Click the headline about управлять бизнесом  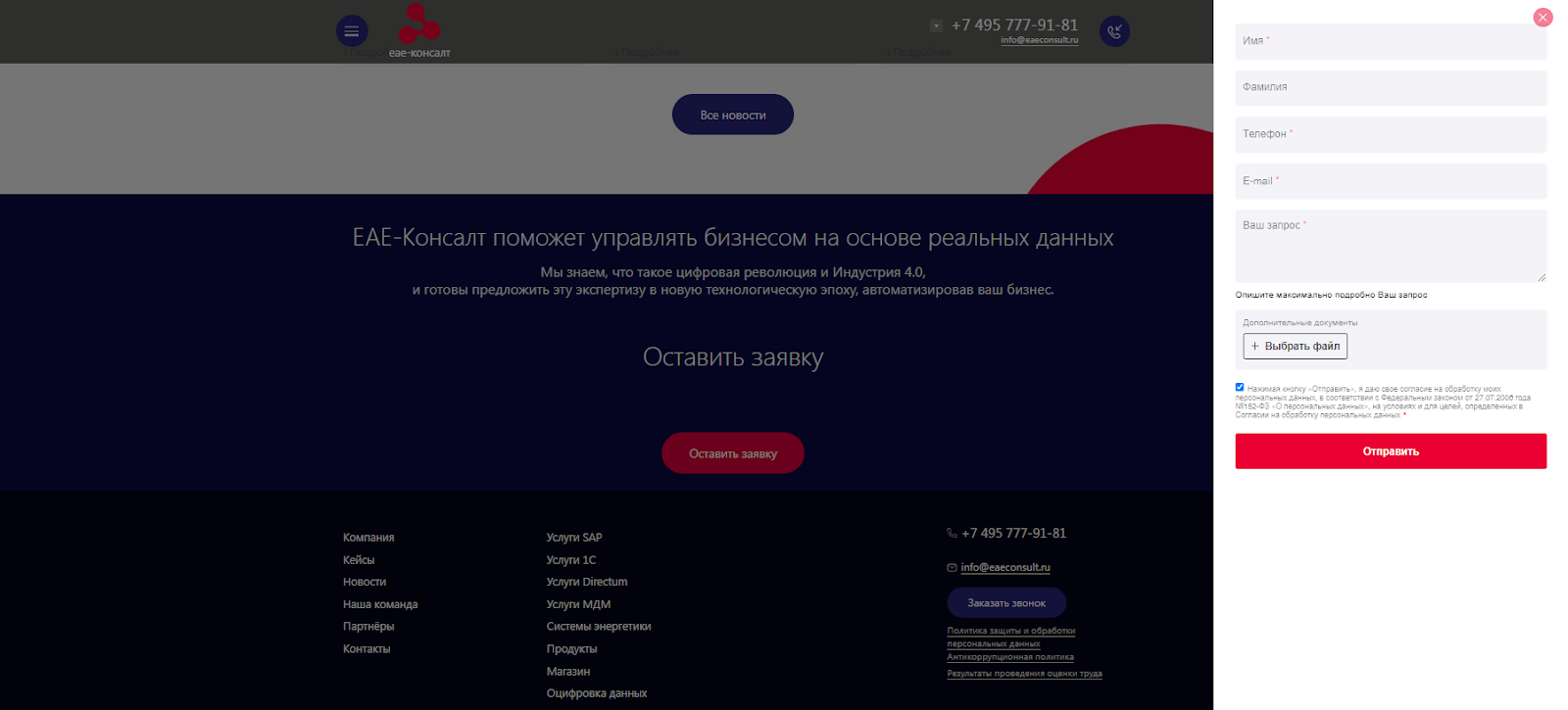point(733,238)
